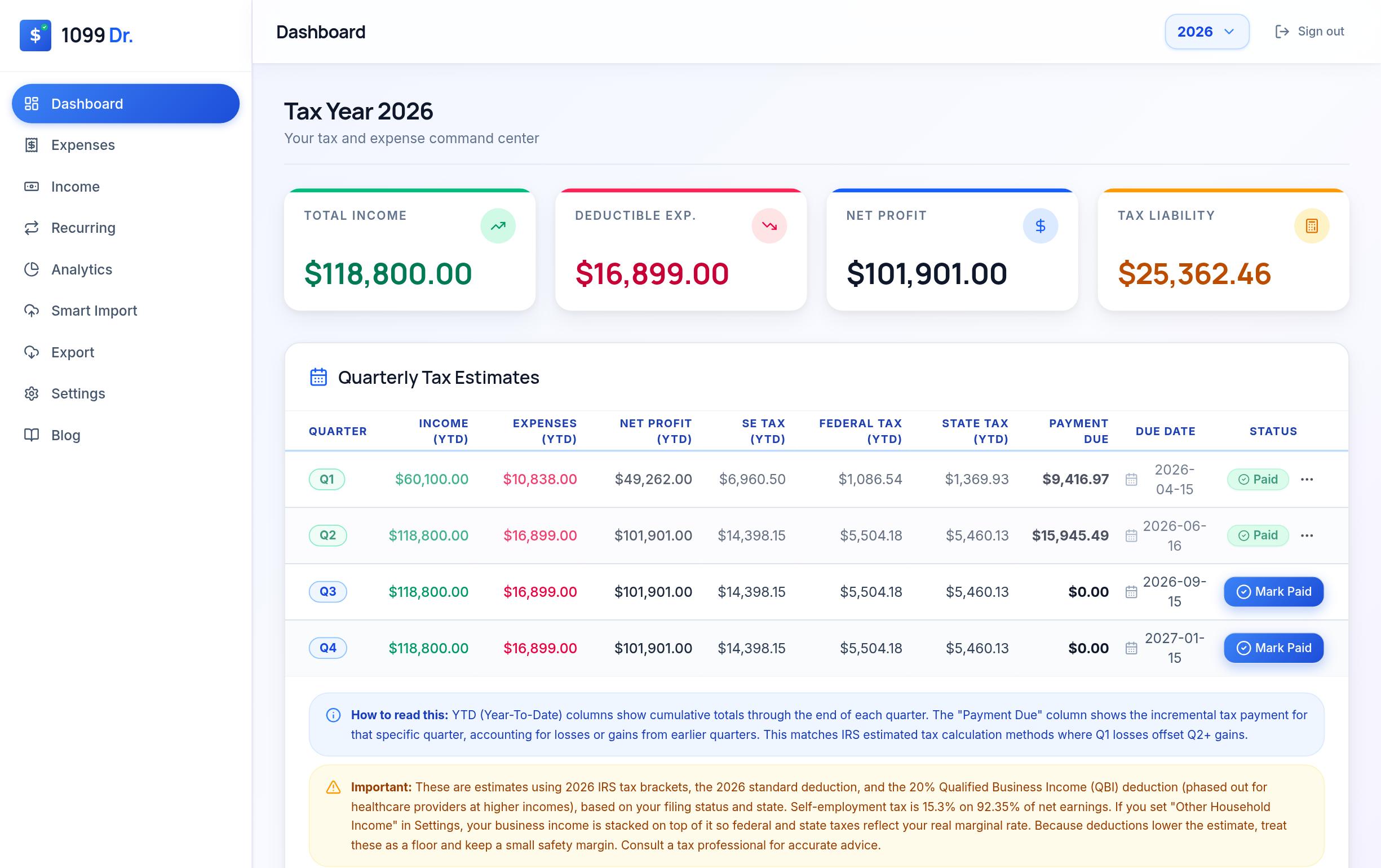Click the calendar icon beside 2027-01-15
Screen dimensions: 1381x868
click(x=1131, y=648)
